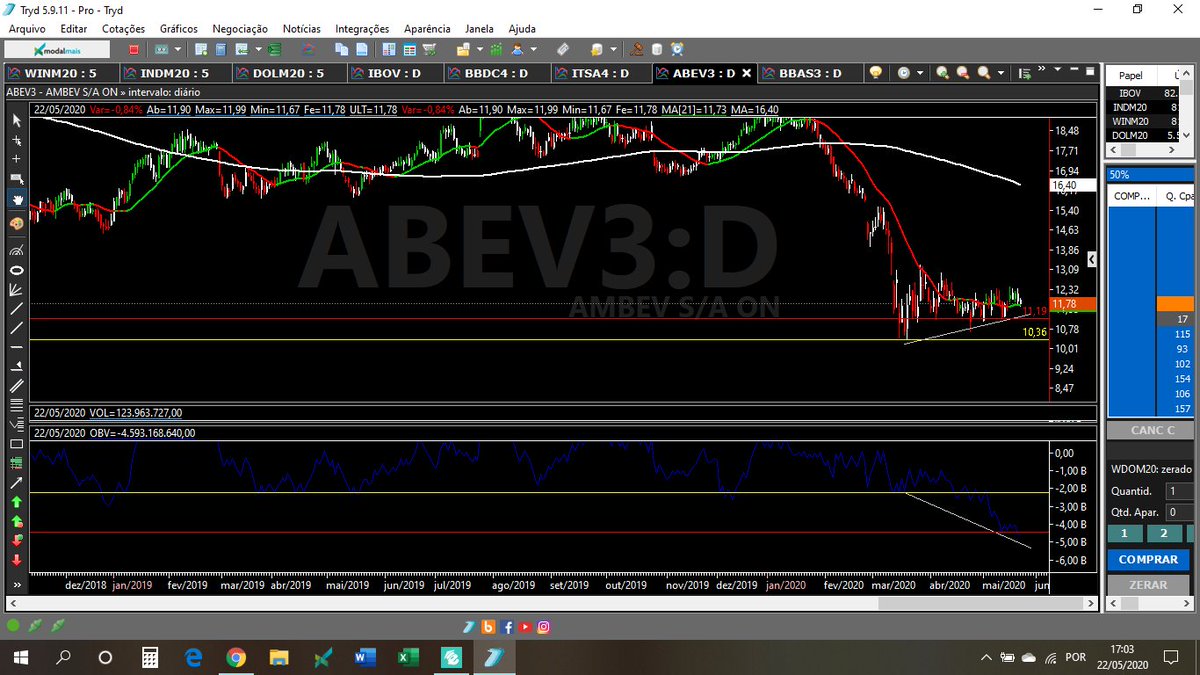This screenshot has width=1200, height=675.
Task: Click zoom in magnifier on chart toolbar
Action: coord(943,73)
